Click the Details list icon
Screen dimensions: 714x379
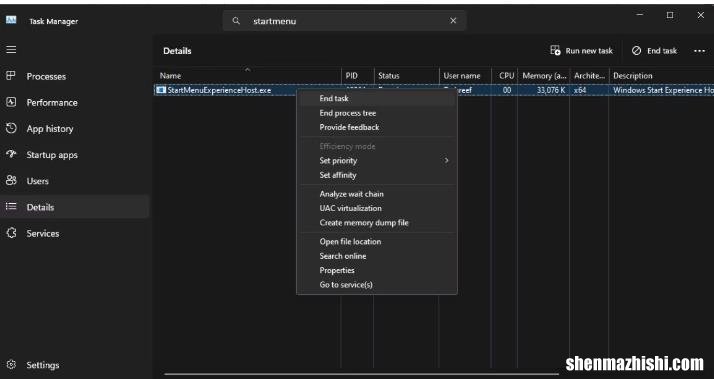(11, 206)
